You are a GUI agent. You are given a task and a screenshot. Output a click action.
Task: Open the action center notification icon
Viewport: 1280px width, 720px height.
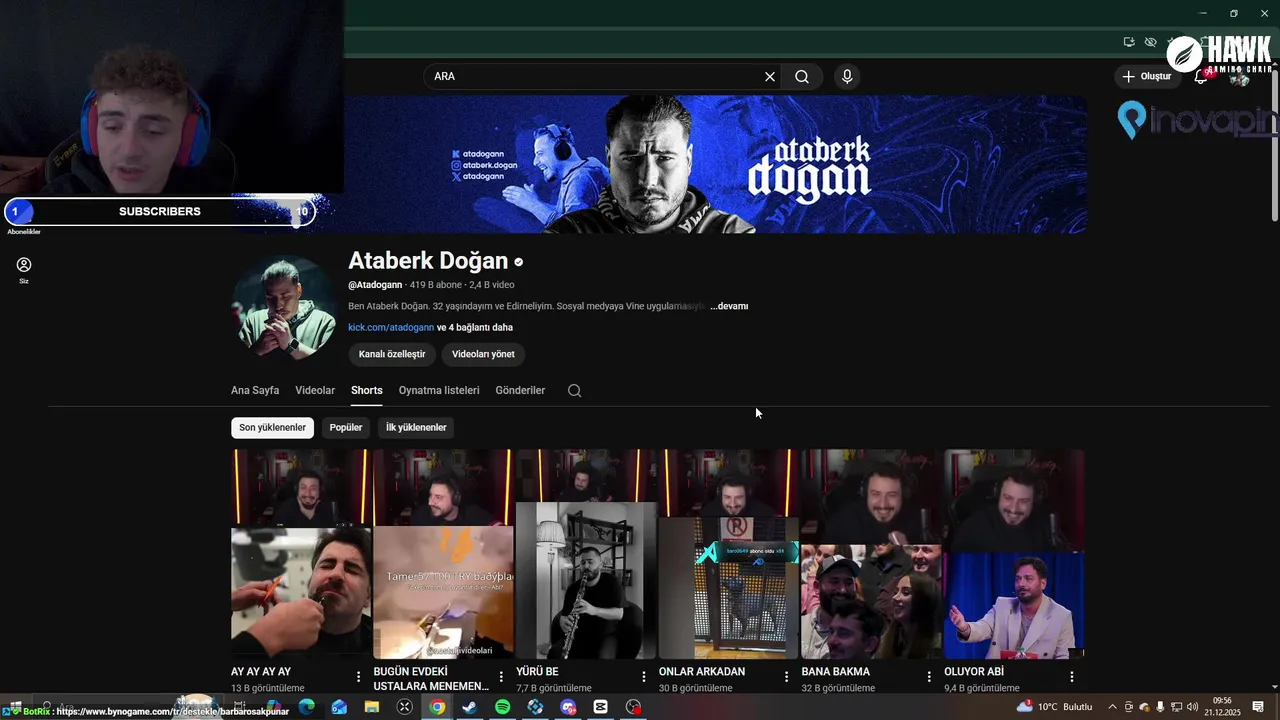[1258, 707]
